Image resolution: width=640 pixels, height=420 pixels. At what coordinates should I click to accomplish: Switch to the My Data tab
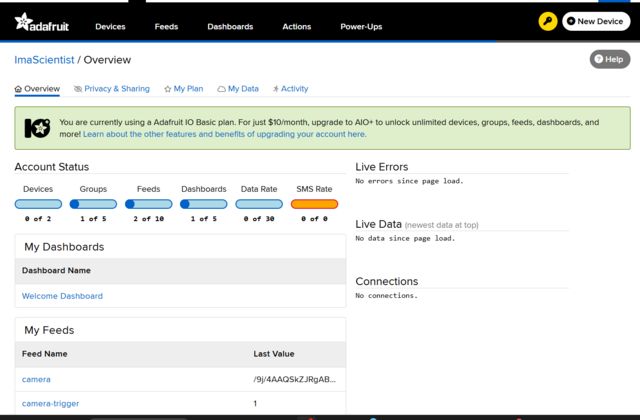[238, 89]
